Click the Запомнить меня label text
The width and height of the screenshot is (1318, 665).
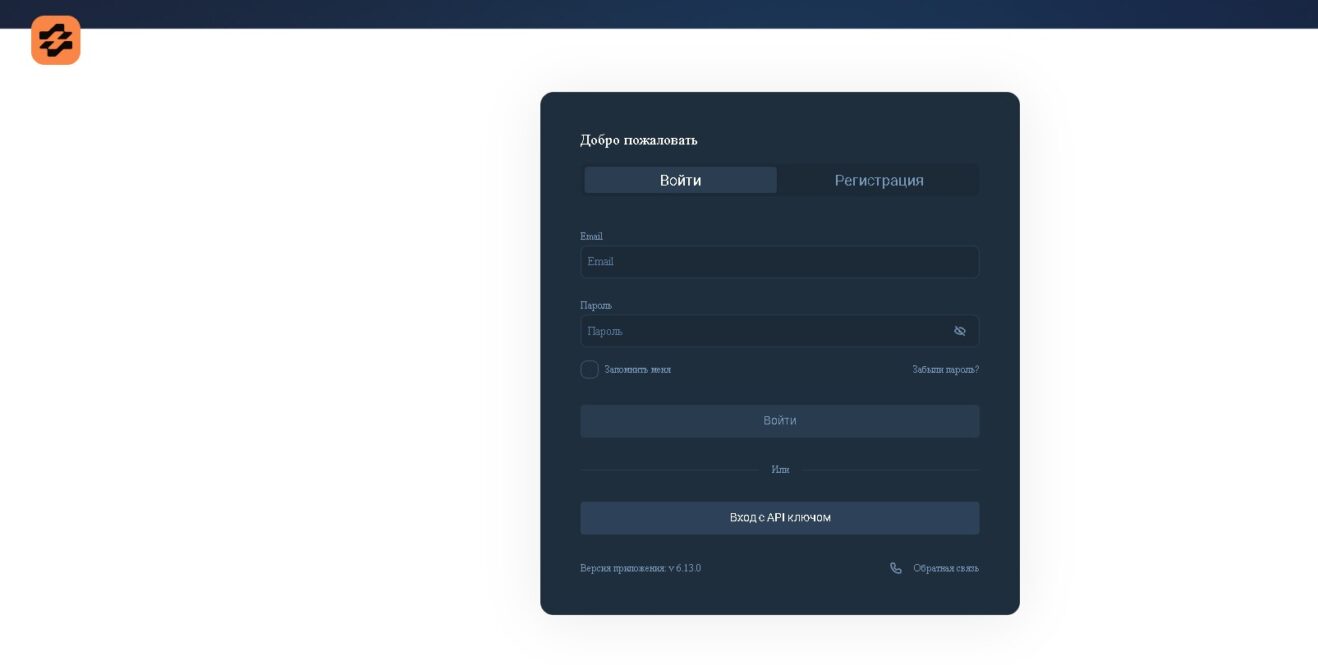point(637,369)
